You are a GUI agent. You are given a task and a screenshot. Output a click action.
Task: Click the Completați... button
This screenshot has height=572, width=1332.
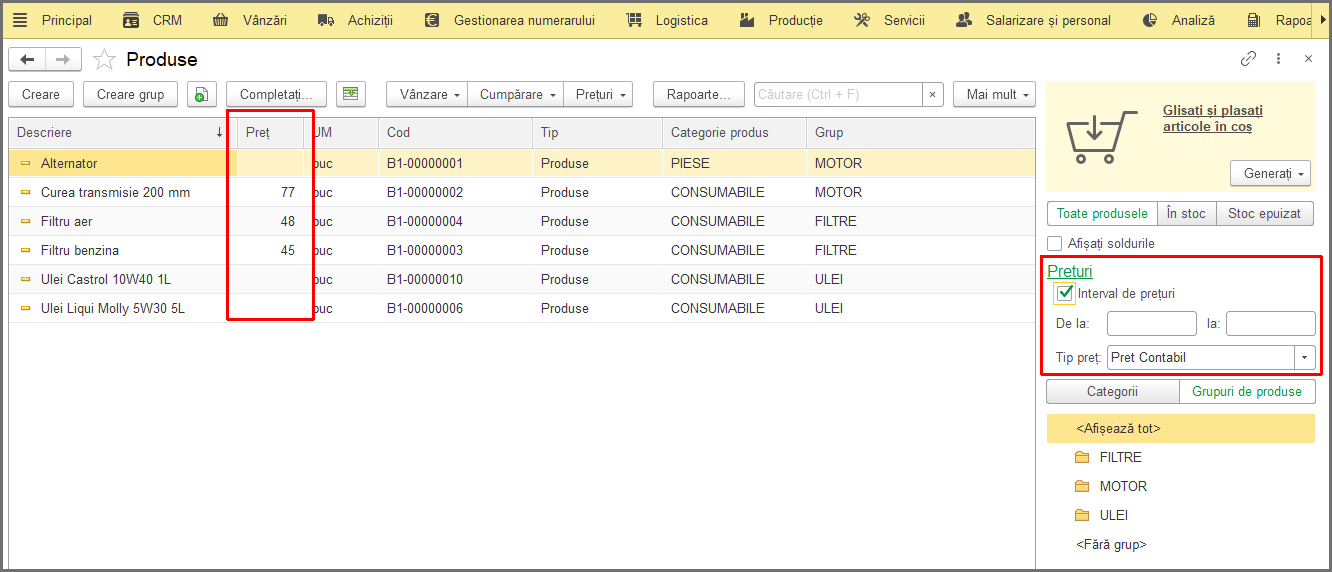pos(276,94)
